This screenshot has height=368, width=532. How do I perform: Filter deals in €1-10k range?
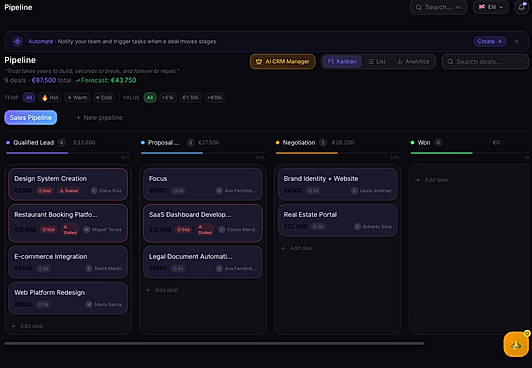coord(190,98)
